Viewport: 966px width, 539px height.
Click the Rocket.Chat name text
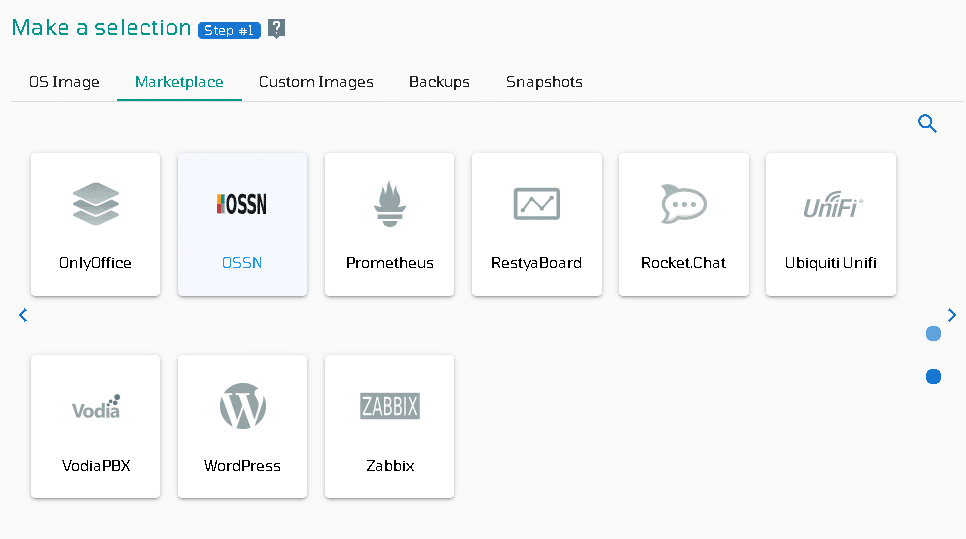(x=684, y=263)
